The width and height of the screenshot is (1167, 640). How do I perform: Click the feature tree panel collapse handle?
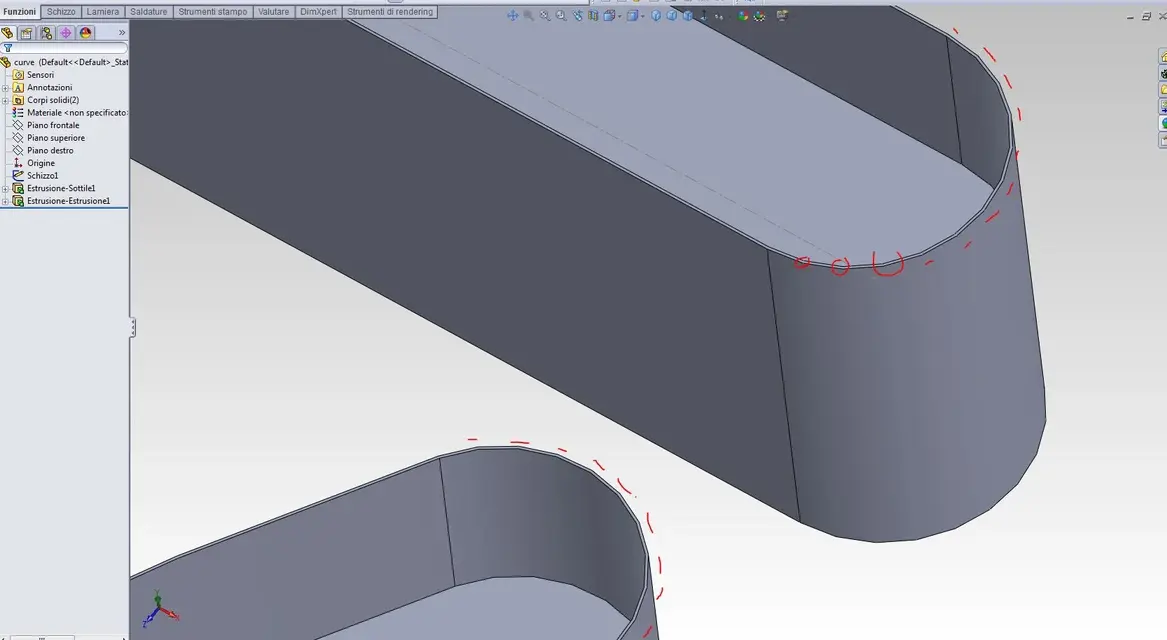point(132,327)
